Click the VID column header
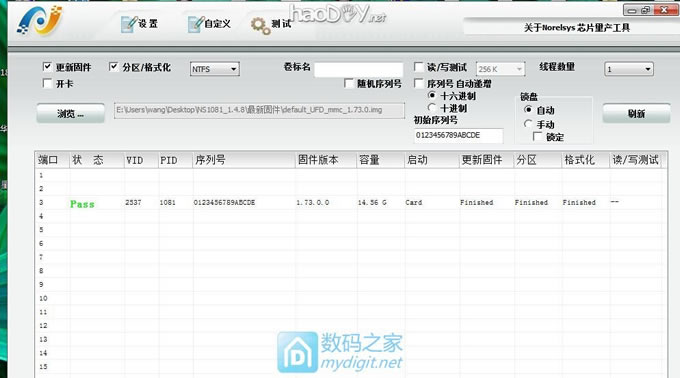 [x=141, y=160]
